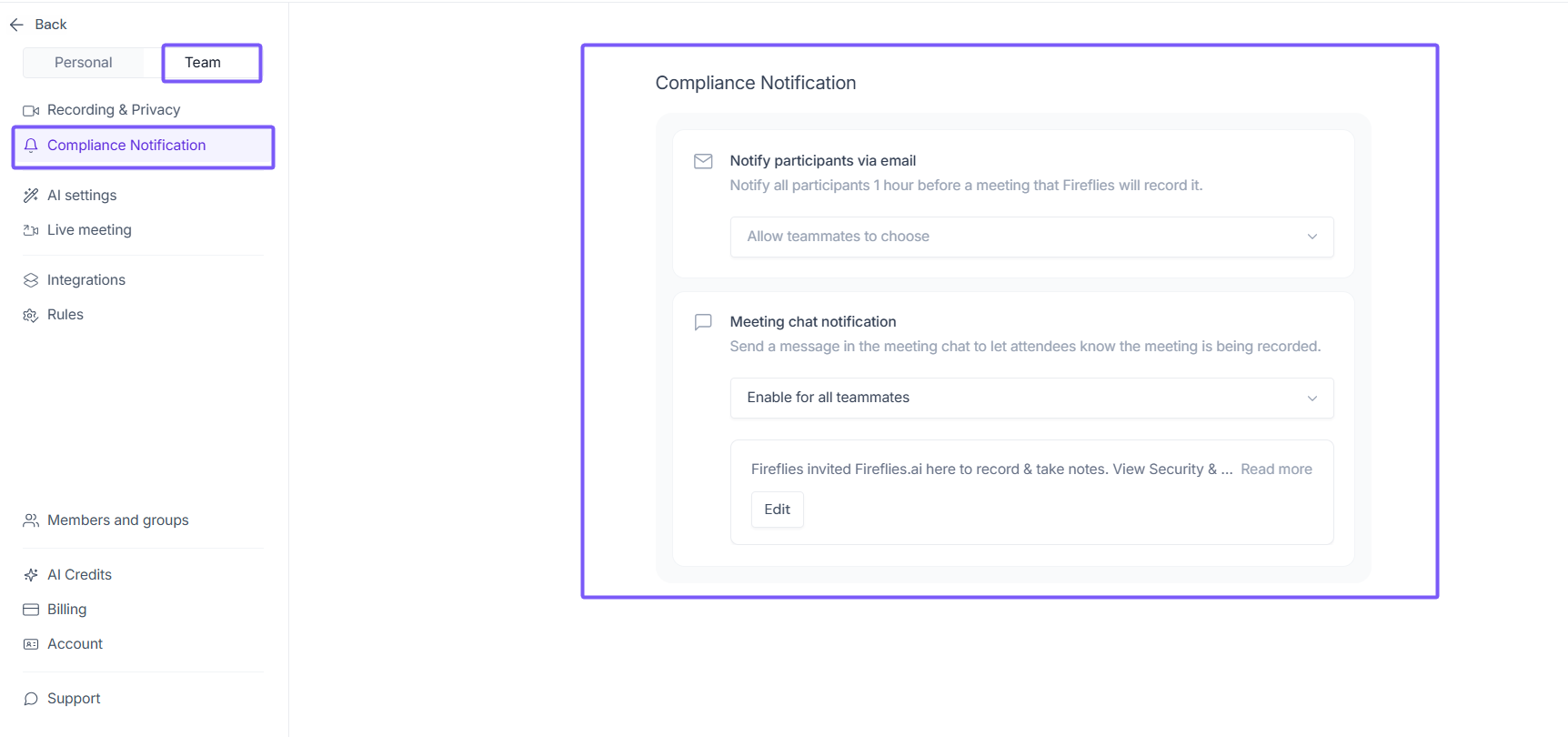Open the email notification dropdown

(x=1031, y=237)
